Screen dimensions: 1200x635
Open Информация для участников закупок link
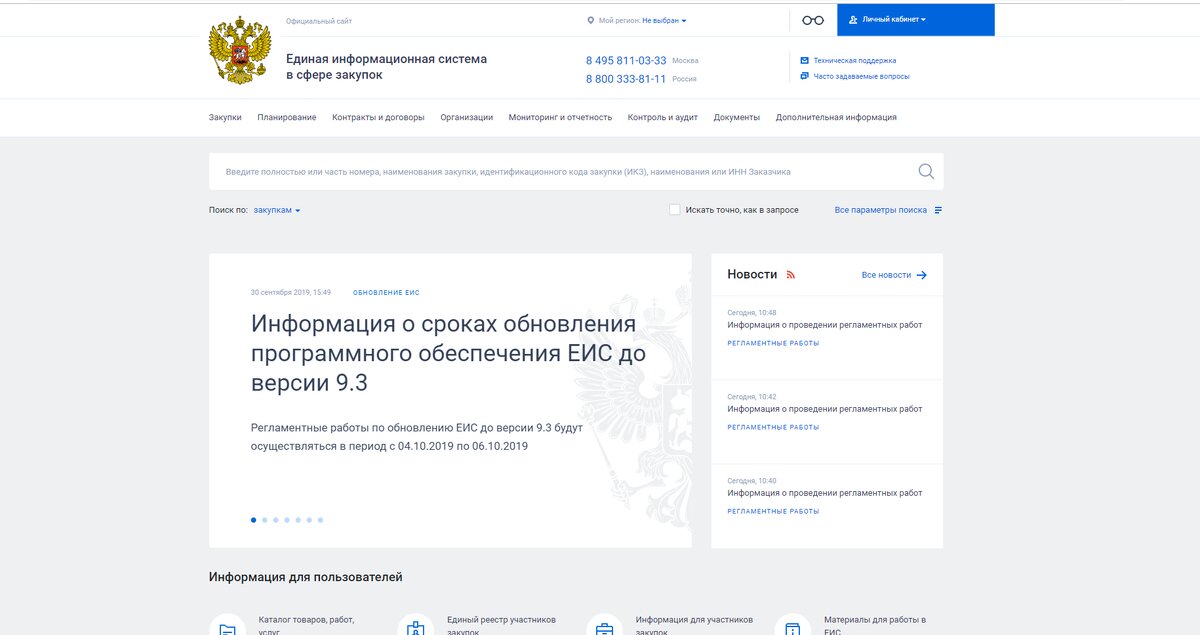pyautogui.click(x=694, y=626)
